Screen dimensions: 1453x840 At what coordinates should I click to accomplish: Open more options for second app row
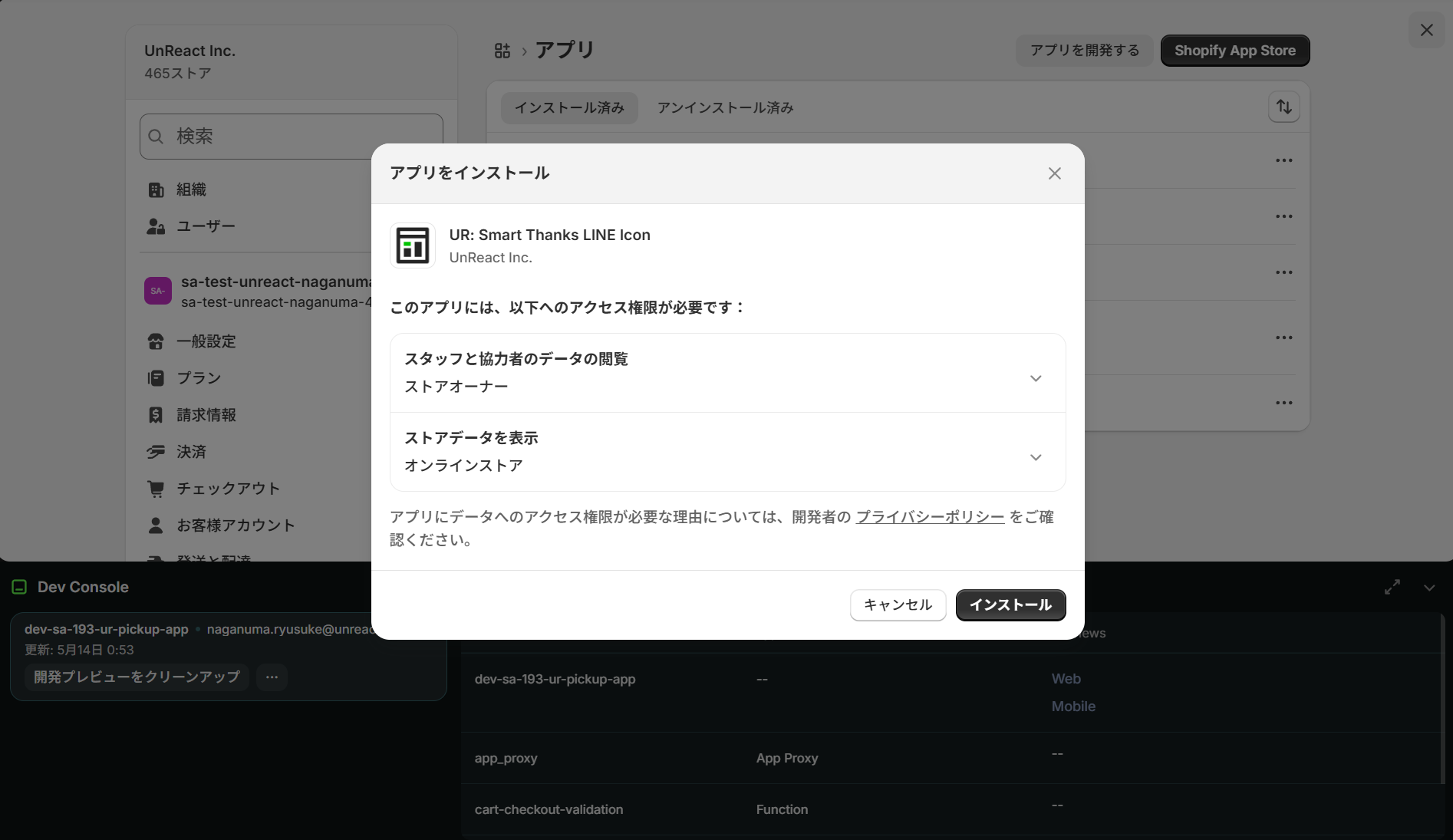[1284, 216]
